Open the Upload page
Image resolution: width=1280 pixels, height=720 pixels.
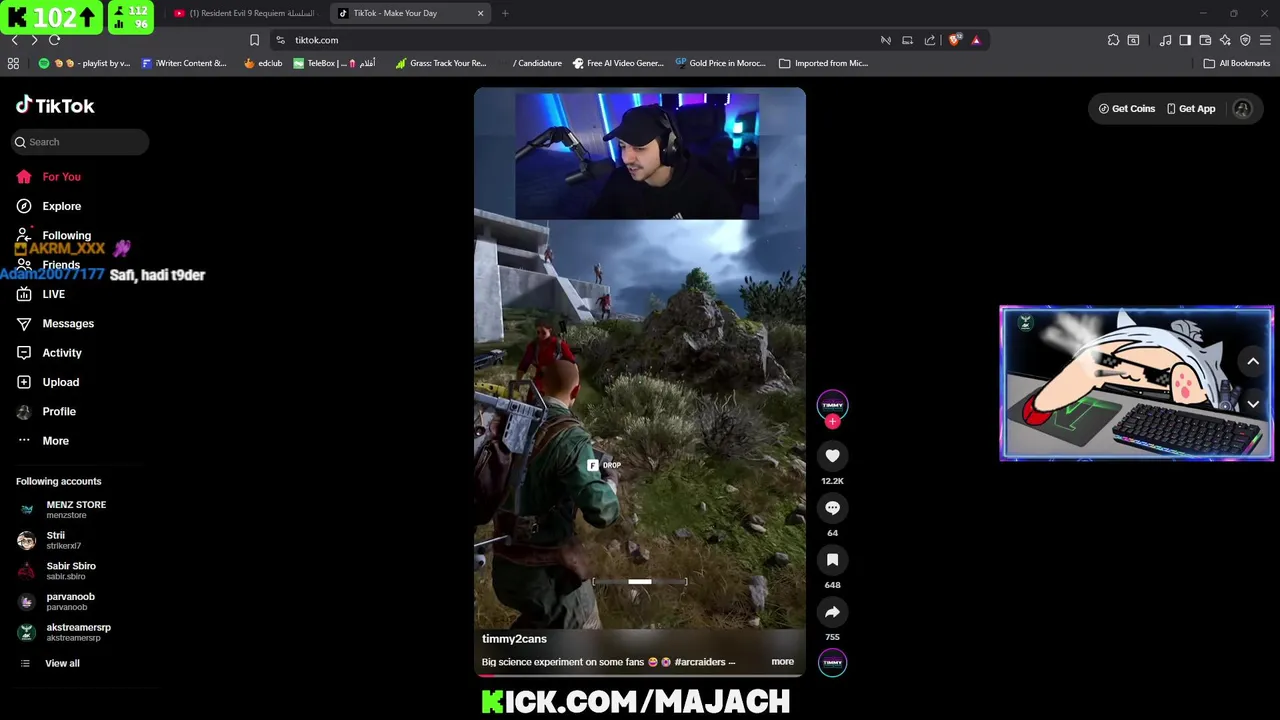click(48, 382)
